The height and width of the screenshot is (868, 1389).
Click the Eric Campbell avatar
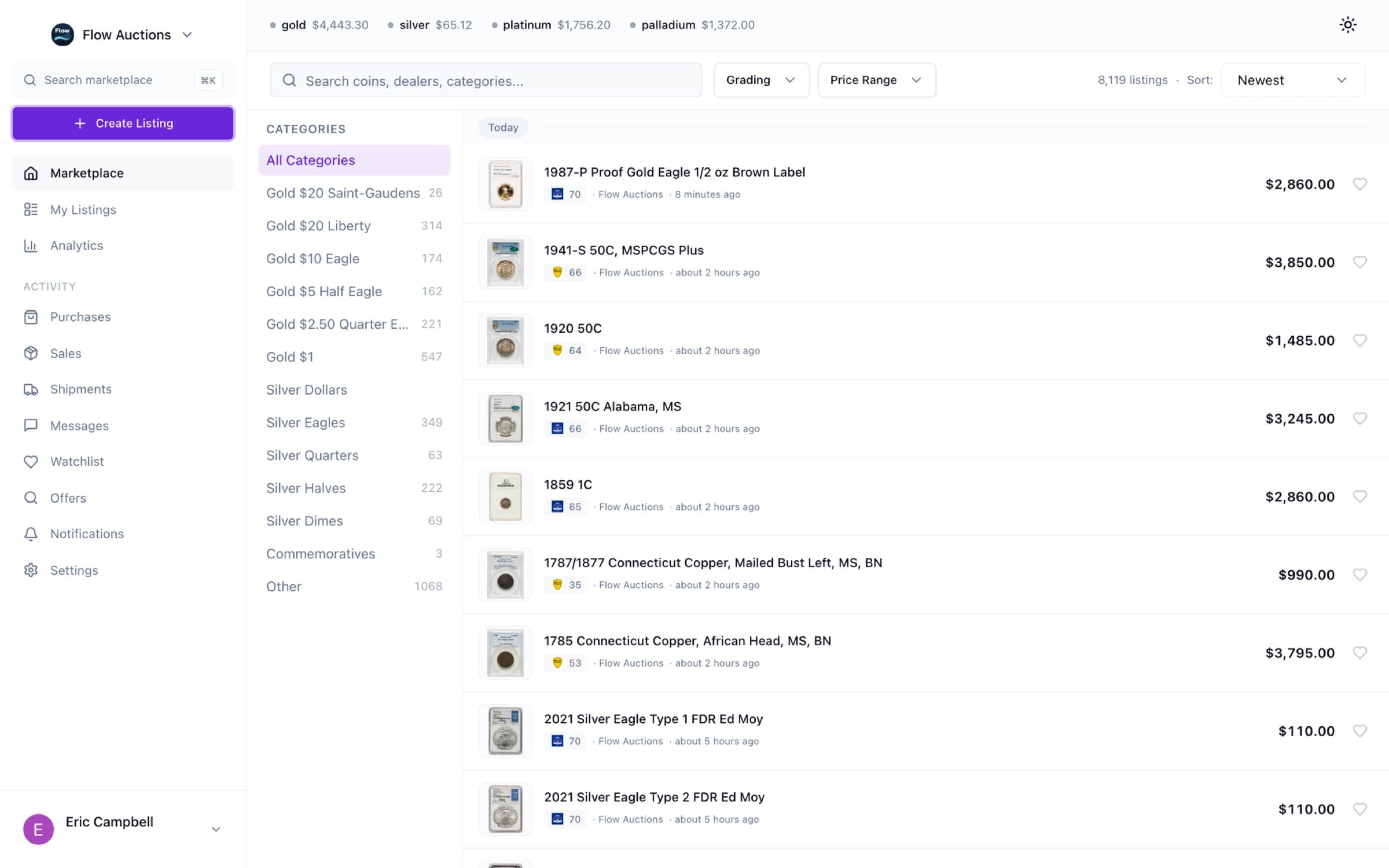pos(38,829)
